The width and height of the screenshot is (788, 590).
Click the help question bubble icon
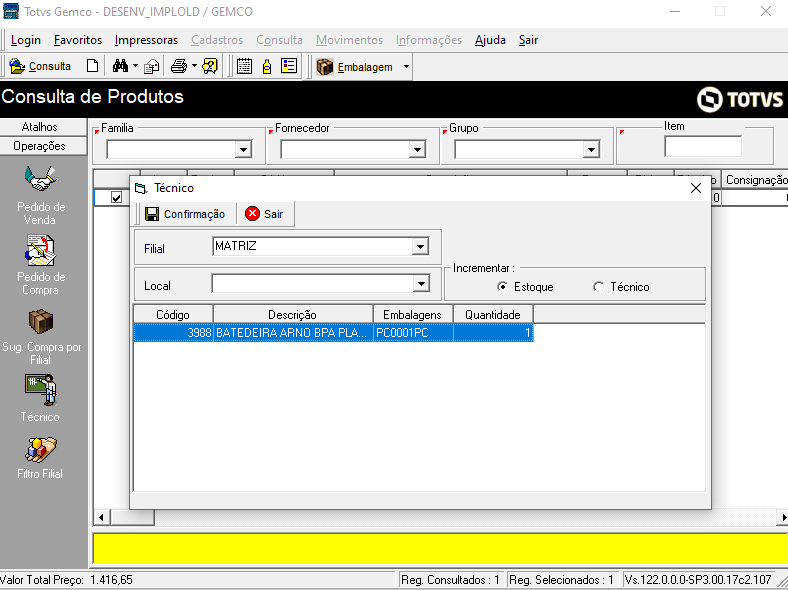click(210, 66)
